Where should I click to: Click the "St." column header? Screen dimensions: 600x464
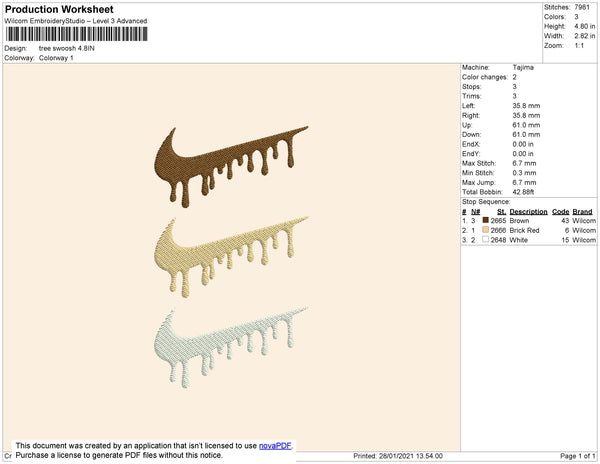(x=502, y=212)
